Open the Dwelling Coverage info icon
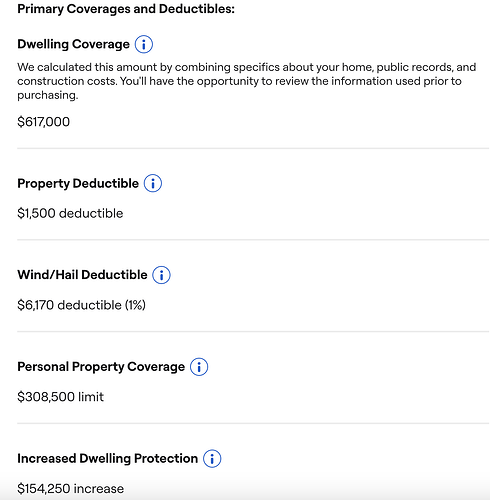The height and width of the screenshot is (500, 490). click(x=144, y=44)
